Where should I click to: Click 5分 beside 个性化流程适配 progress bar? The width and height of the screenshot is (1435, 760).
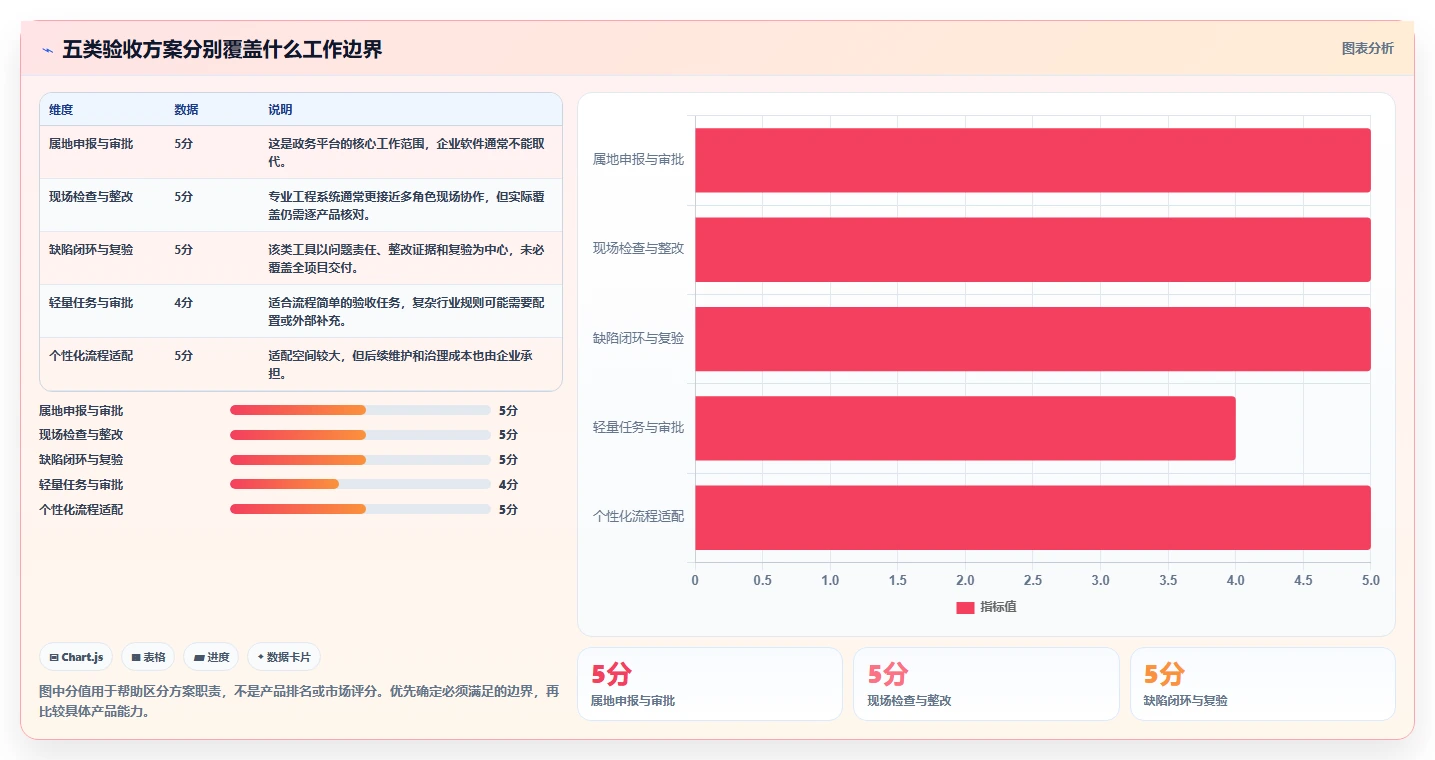(508, 510)
